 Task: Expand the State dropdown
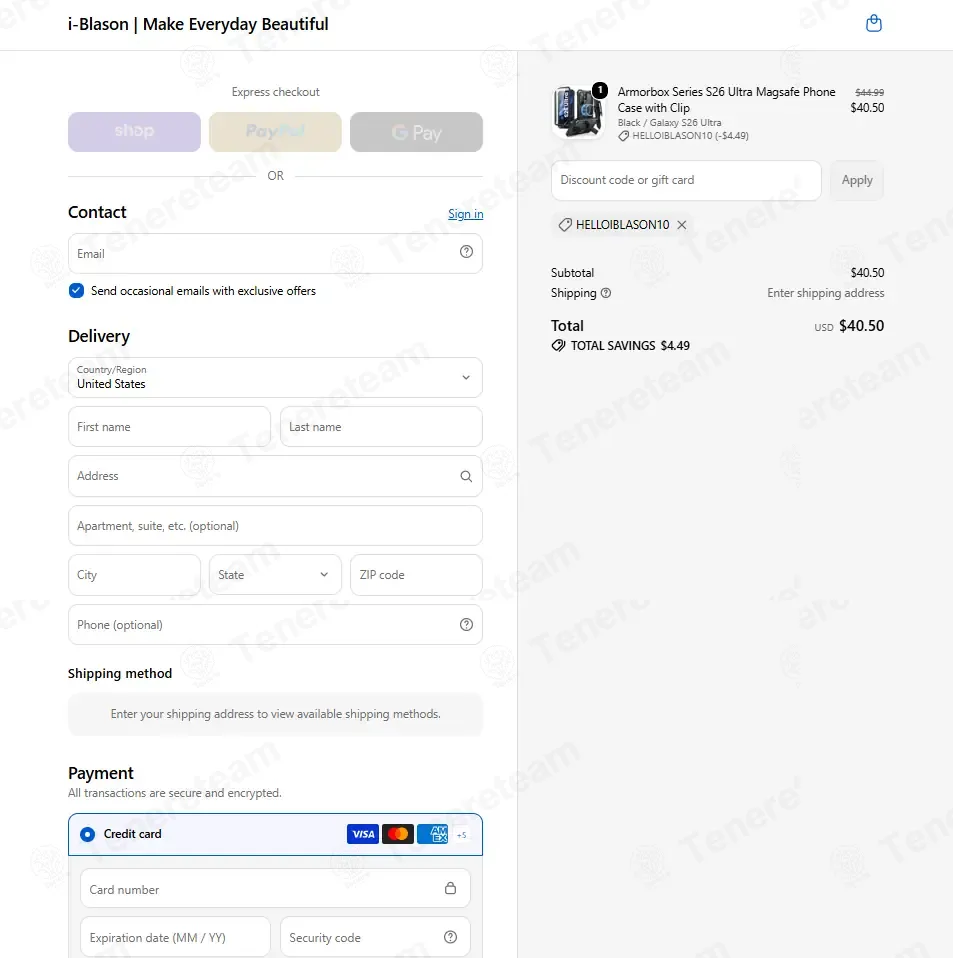pos(276,575)
